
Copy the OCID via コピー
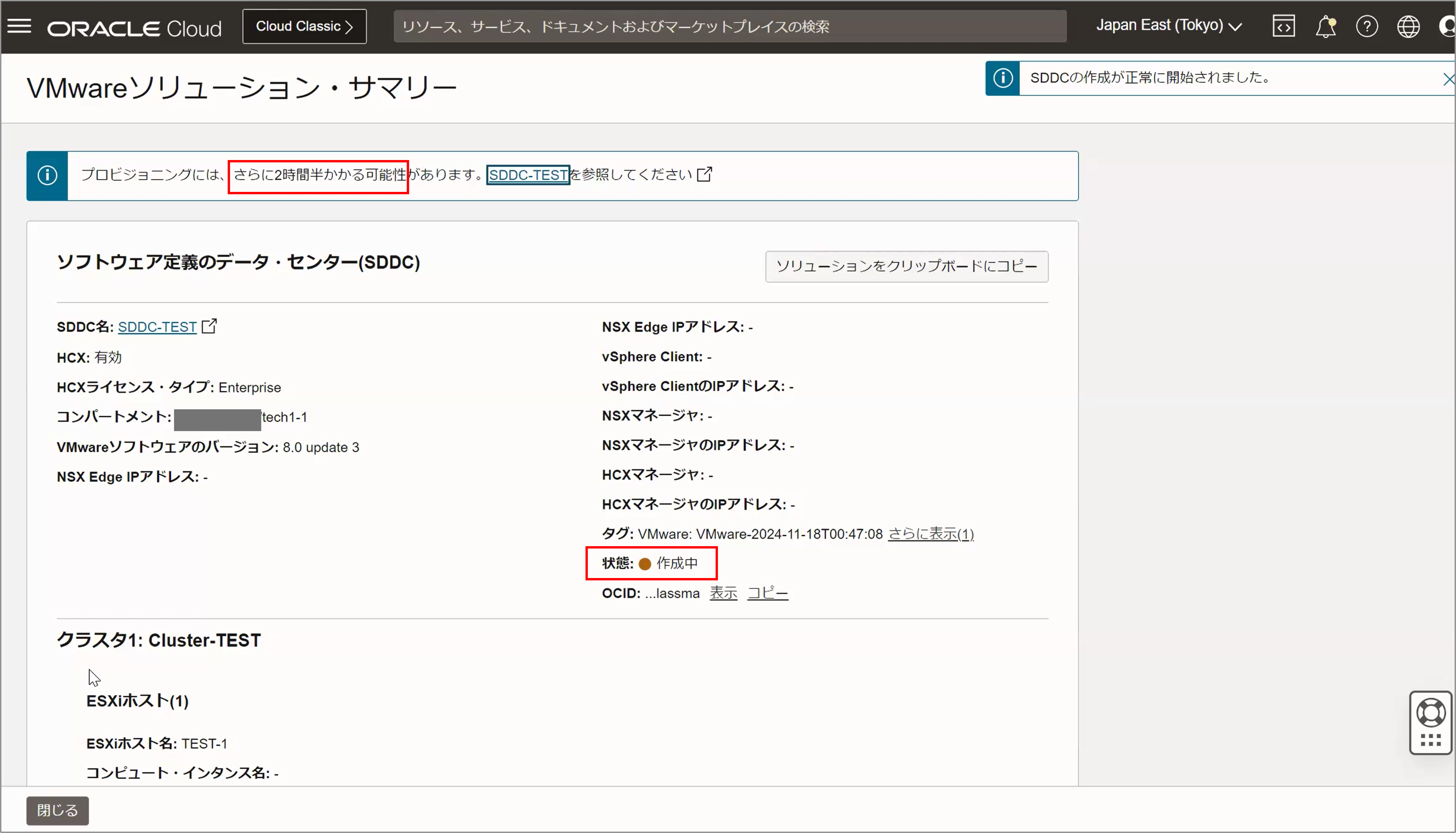click(768, 593)
